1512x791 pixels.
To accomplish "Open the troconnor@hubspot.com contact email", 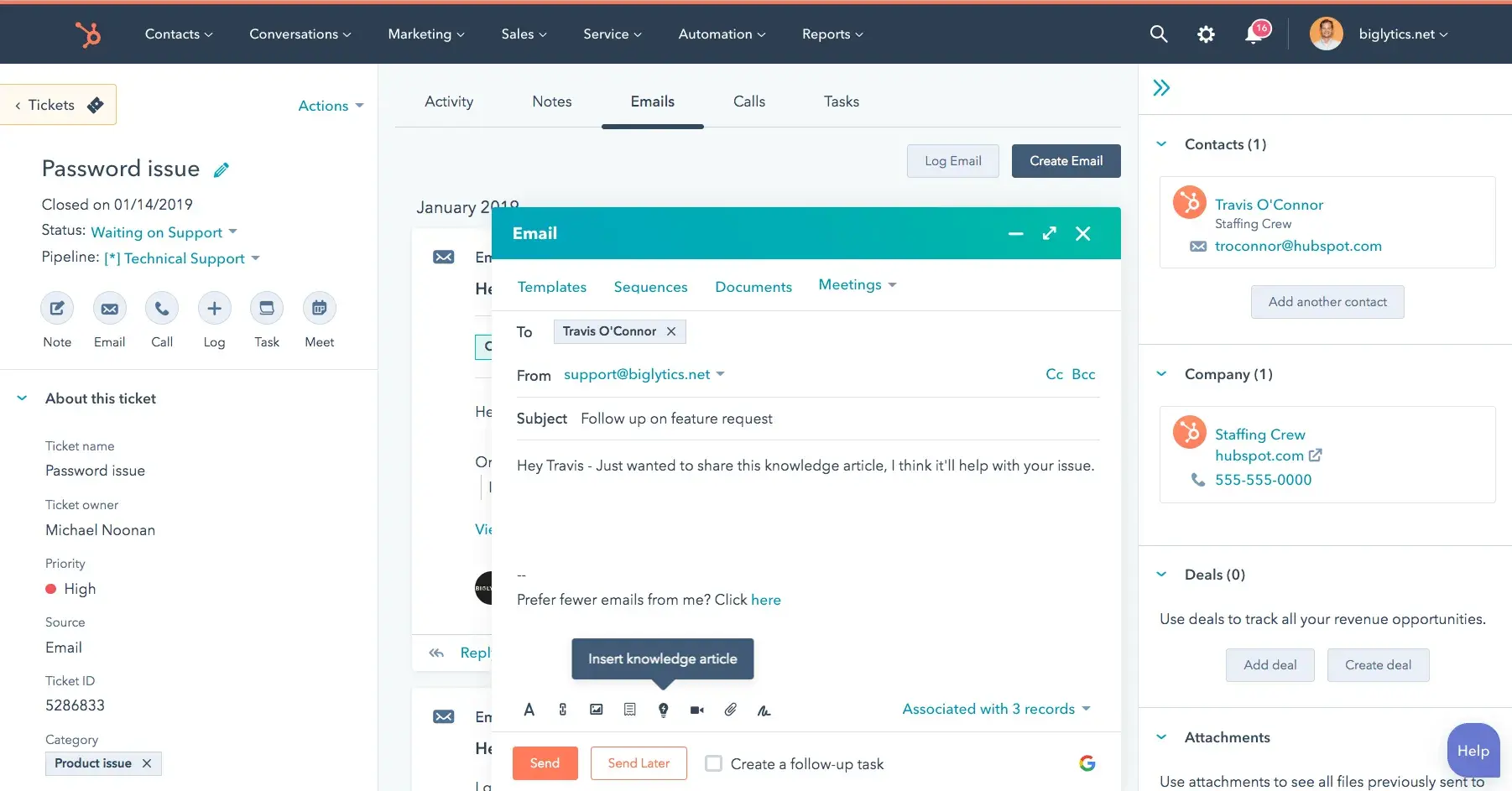I will click(x=1298, y=246).
